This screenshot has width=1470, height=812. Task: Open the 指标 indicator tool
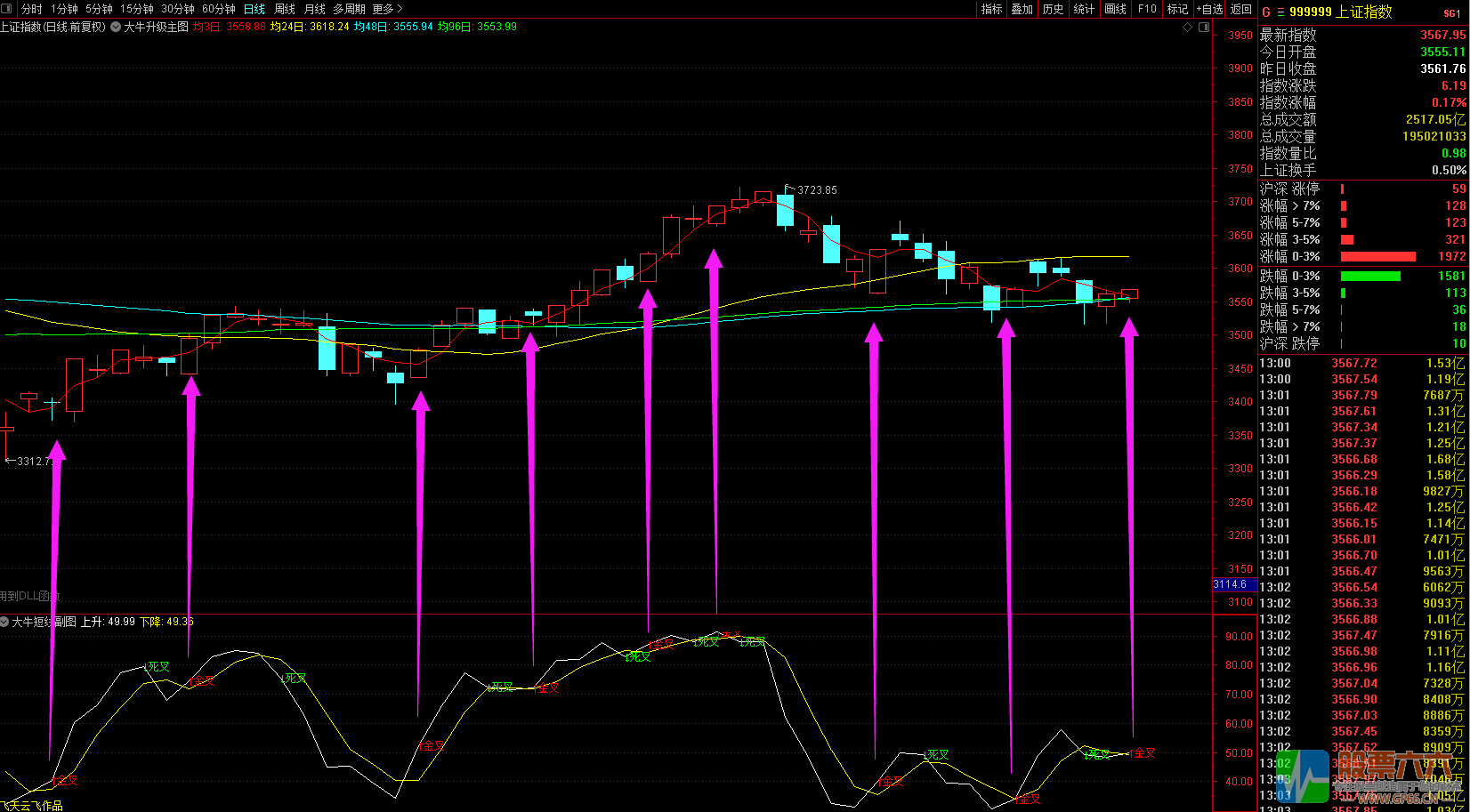coord(991,9)
